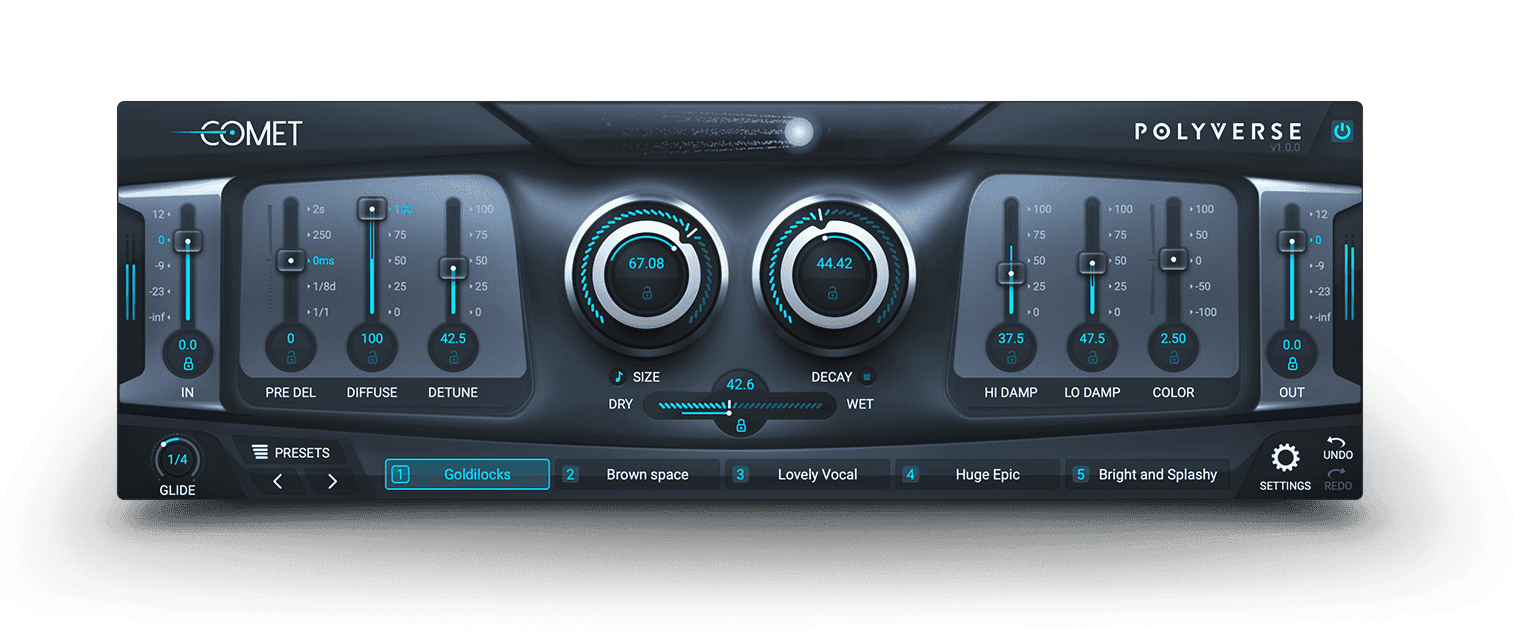The height and width of the screenshot is (640, 1522).
Task: Open the Settings gear icon
Action: point(1285,459)
